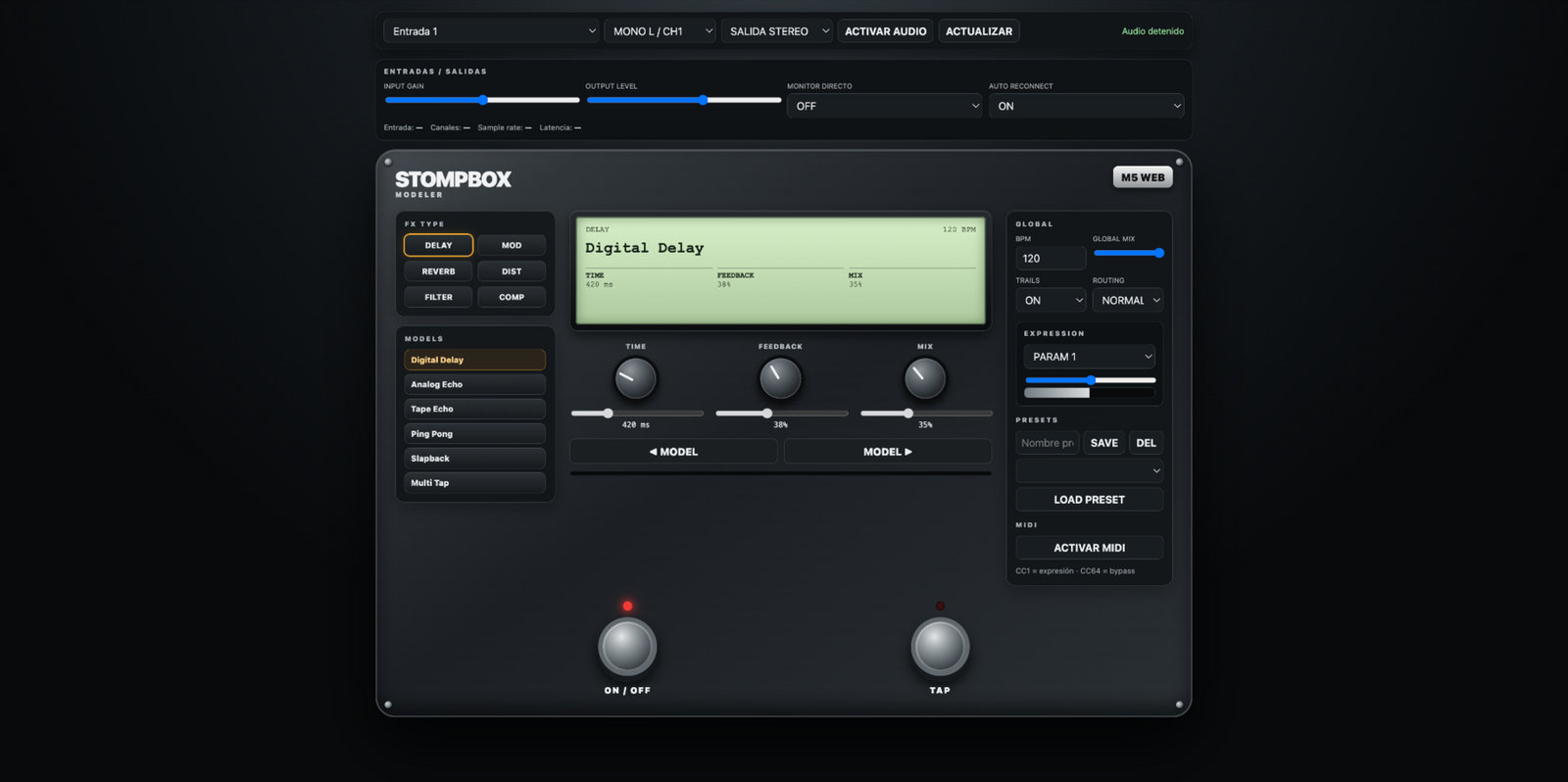
Task: Delete the preset with DEL
Action: [1147, 443]
